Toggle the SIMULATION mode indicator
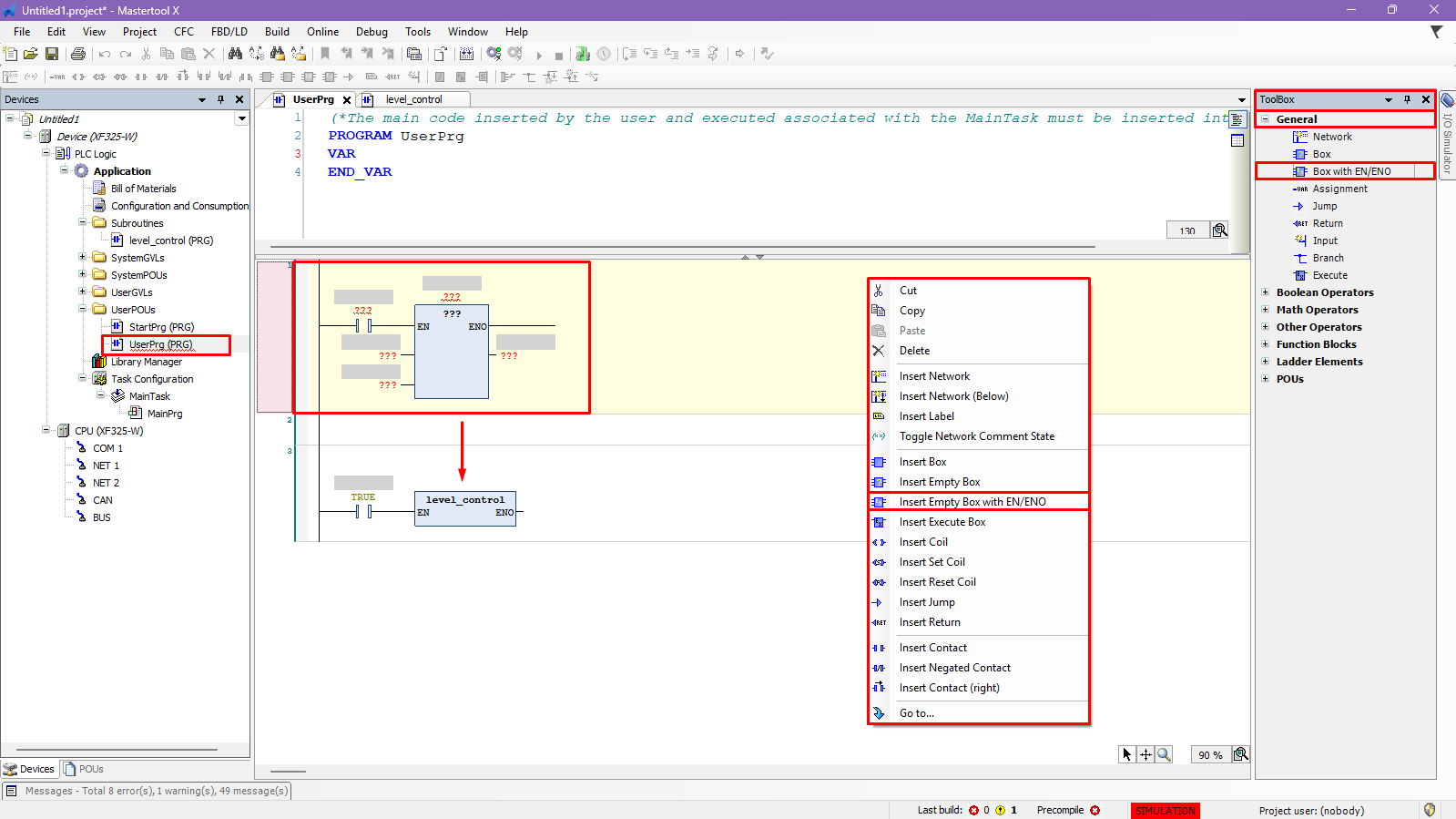The image size is (1456, 819). pyautogui.click(x=1165, y=811)
